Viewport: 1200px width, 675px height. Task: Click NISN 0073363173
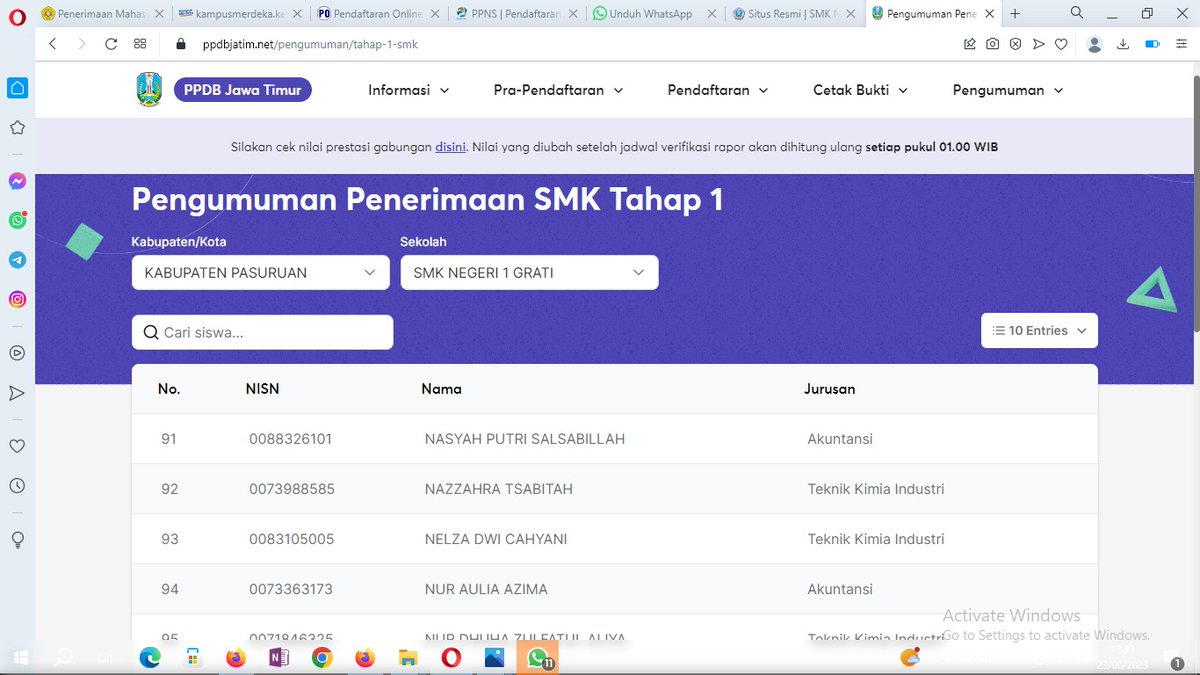291,589
